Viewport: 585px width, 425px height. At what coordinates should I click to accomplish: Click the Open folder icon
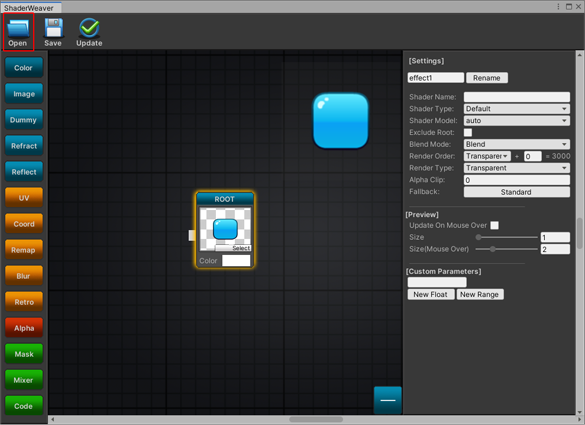pos(18,29)
